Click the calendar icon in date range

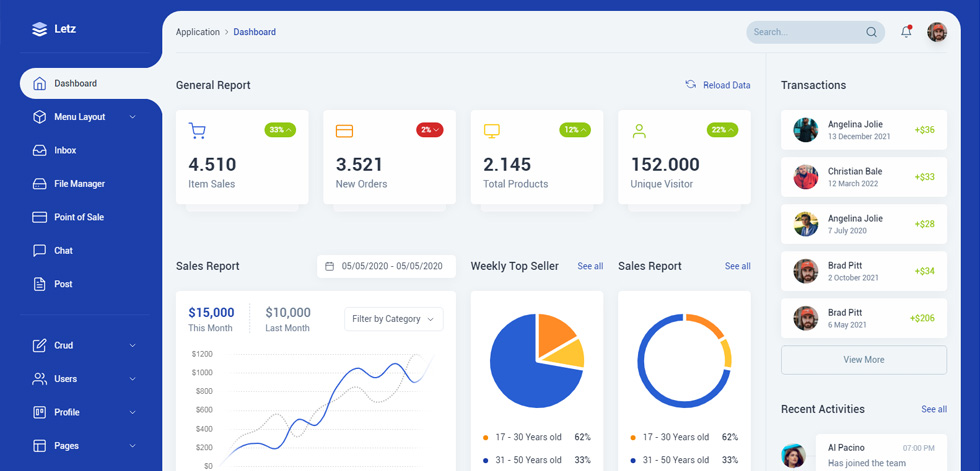click(329, 266)
